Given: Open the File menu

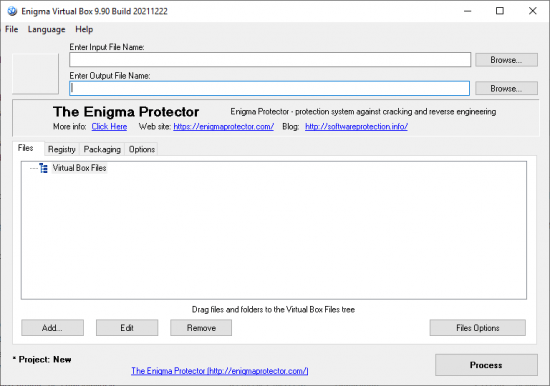Looking at the screenshot, I should click(x=12, y=29).
